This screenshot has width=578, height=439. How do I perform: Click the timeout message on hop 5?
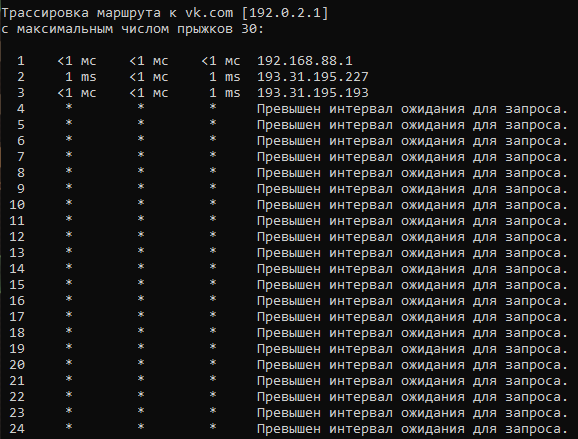click(412, 125)
